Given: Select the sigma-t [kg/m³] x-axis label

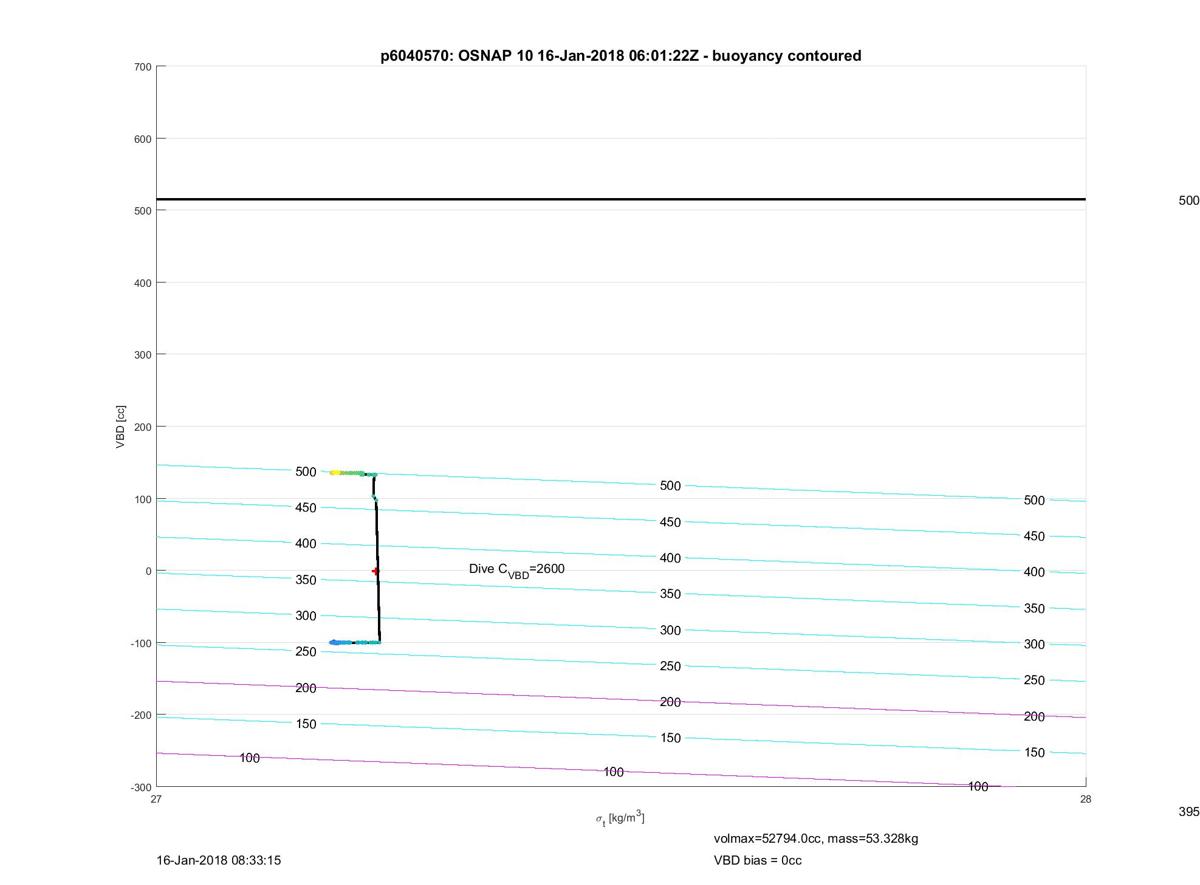Looking at the screenshot, I should (x=620, y=819).
